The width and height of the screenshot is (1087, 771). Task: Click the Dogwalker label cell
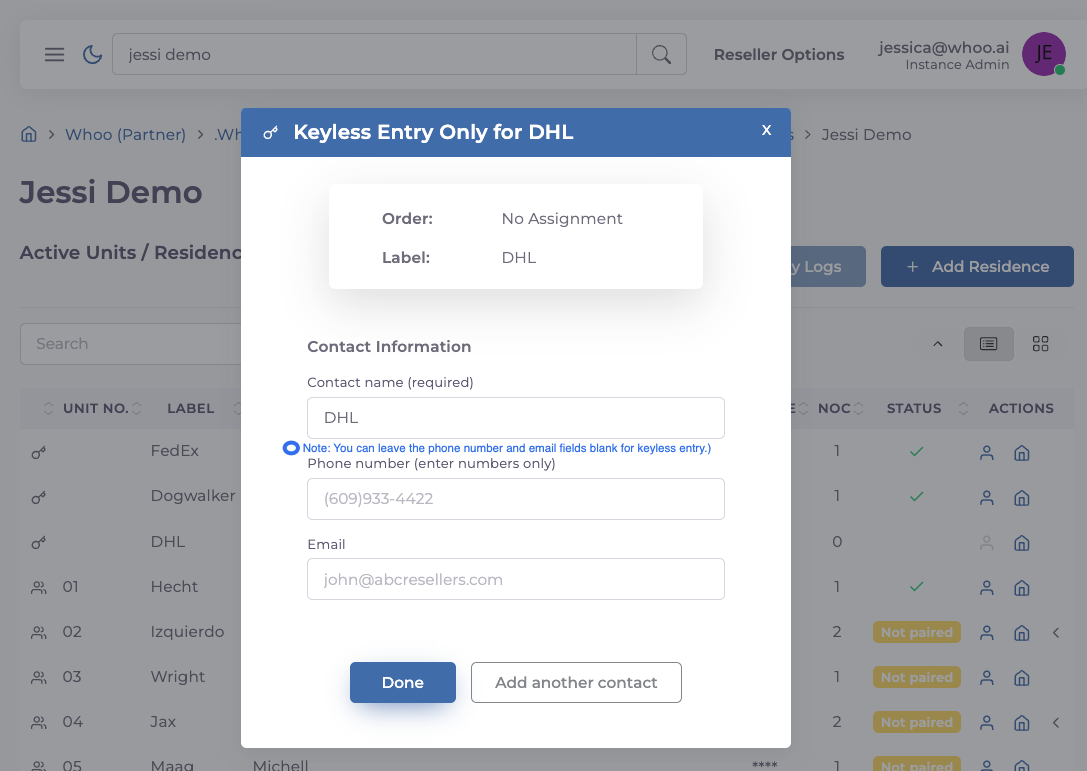pyautogui.click(x=193, y=496)
